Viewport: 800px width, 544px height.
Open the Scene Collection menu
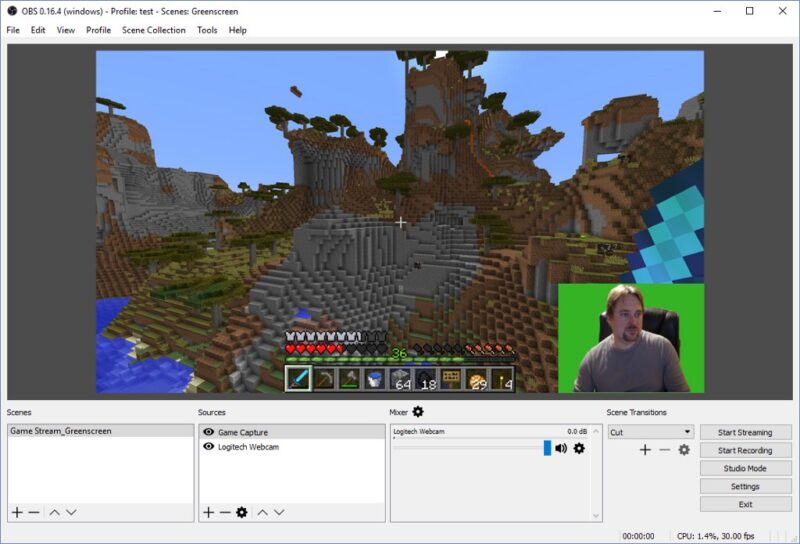pyautogui.click(x=153, y=30)
